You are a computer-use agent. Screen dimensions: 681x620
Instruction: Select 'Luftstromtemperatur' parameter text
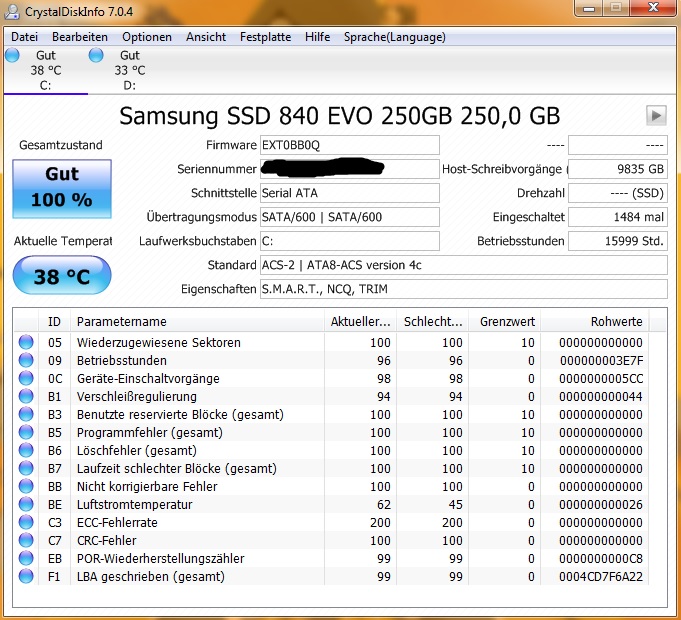tap(135, 505)
